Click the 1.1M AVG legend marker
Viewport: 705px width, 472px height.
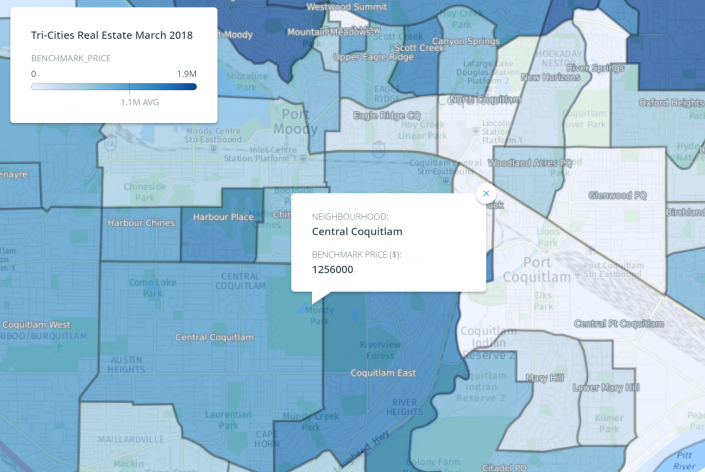click(140, 102)
